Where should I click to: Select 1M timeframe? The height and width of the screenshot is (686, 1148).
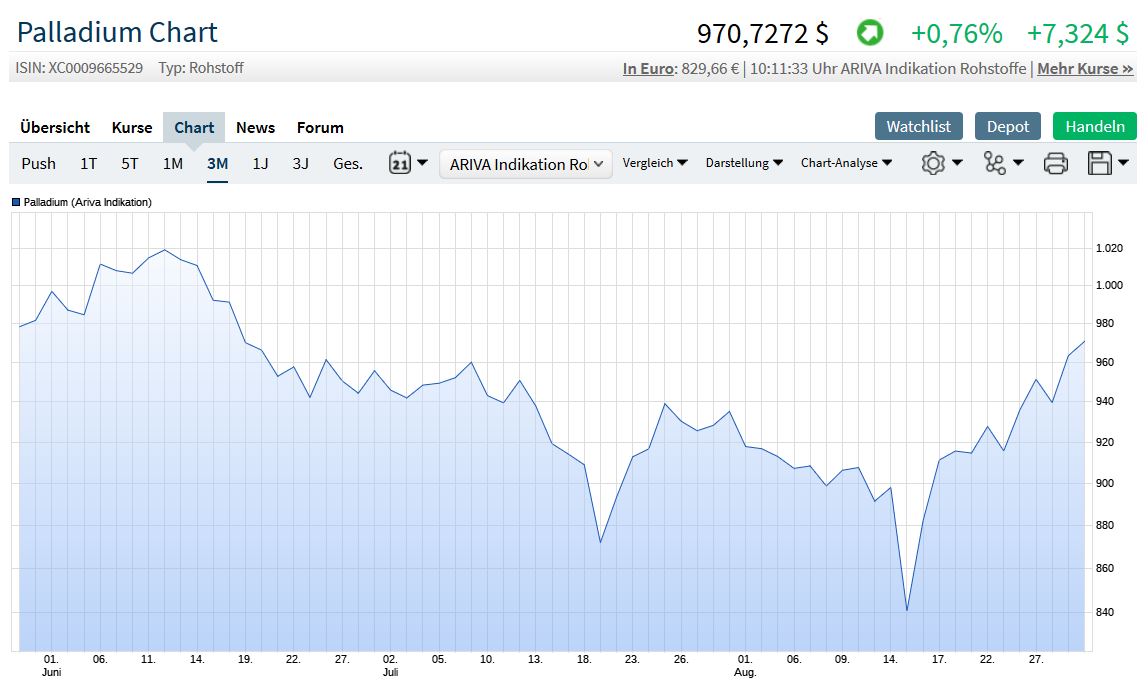[173, 163]
